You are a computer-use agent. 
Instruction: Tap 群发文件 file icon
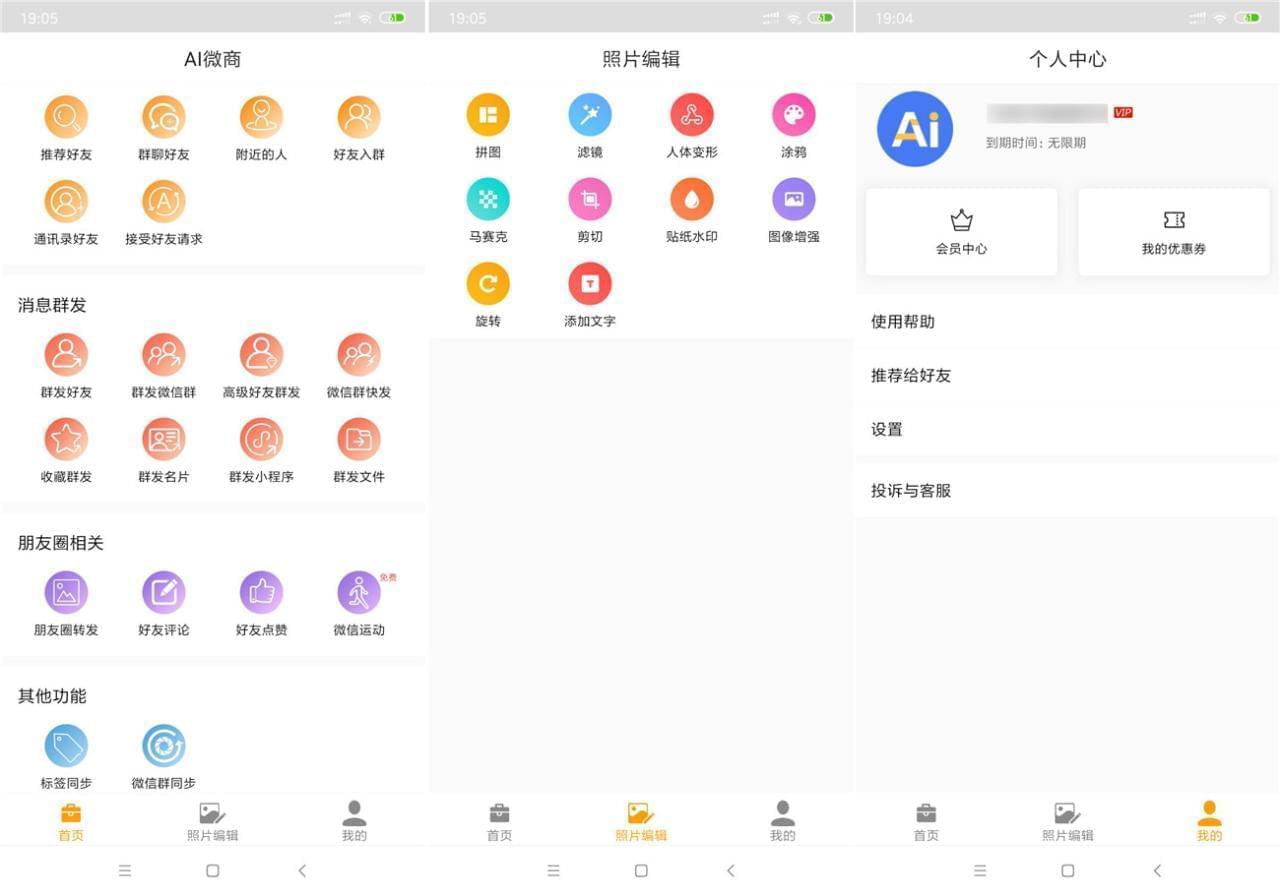point(359,439)
